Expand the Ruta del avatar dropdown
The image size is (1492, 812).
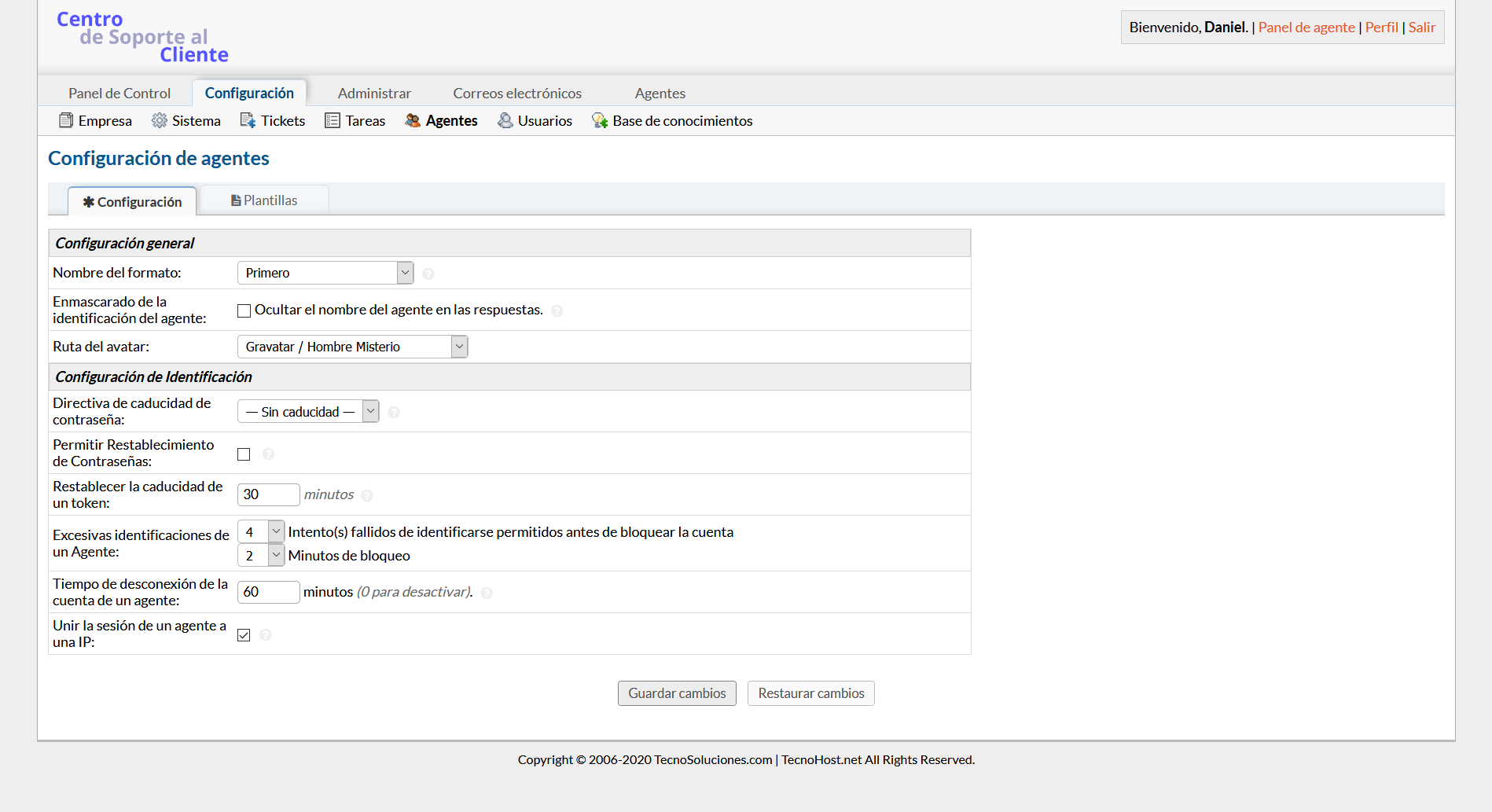click(352, 347)
